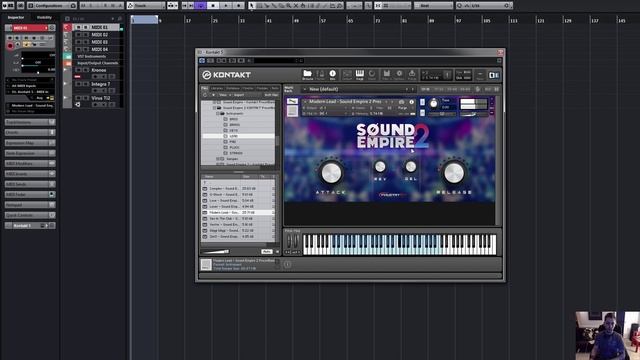Click the Purge button on instrument header
The width and height of the screenshot is (640, 360).
402,108
